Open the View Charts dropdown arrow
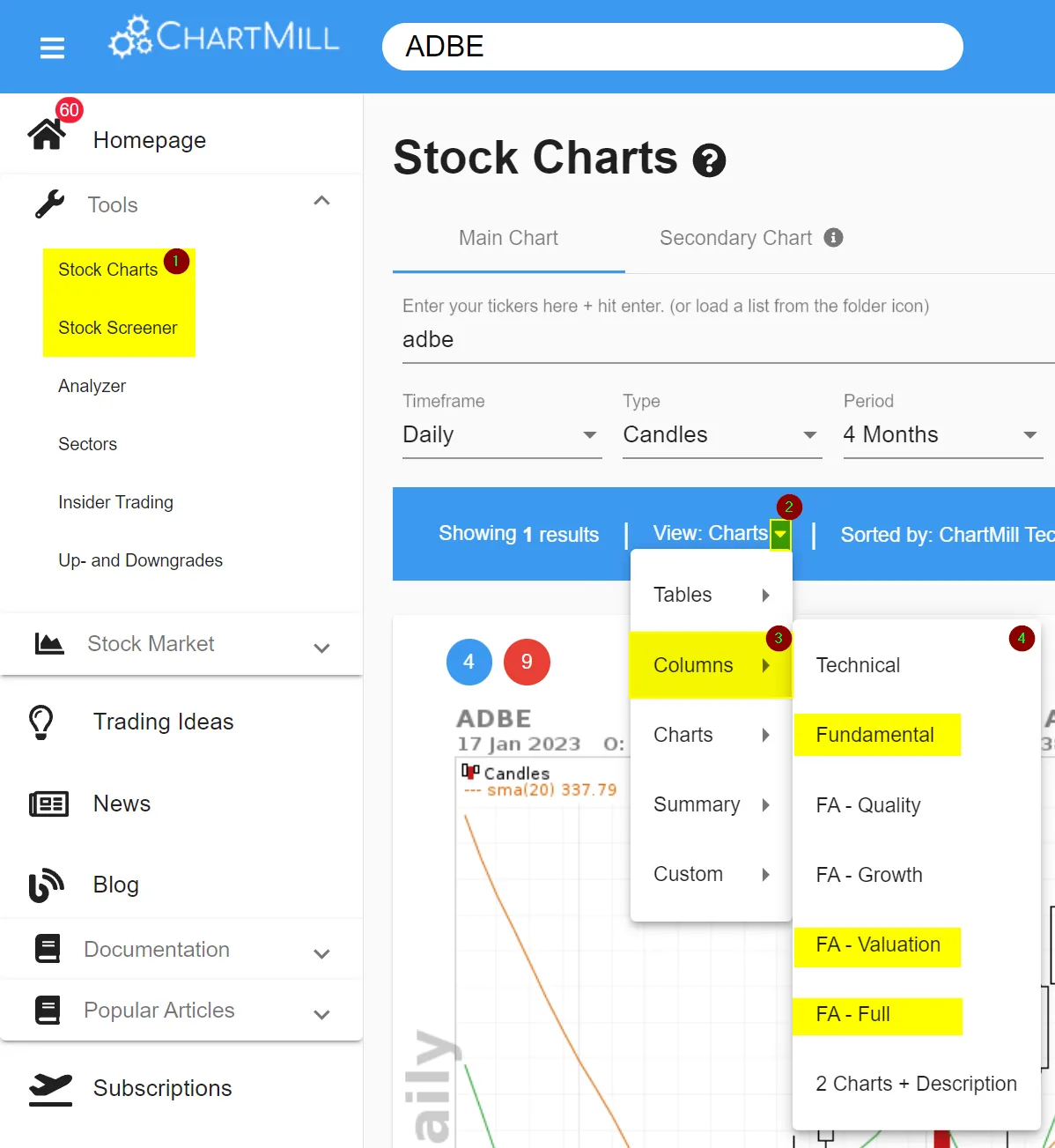1055x1148 pixels. tap(780, 534)
